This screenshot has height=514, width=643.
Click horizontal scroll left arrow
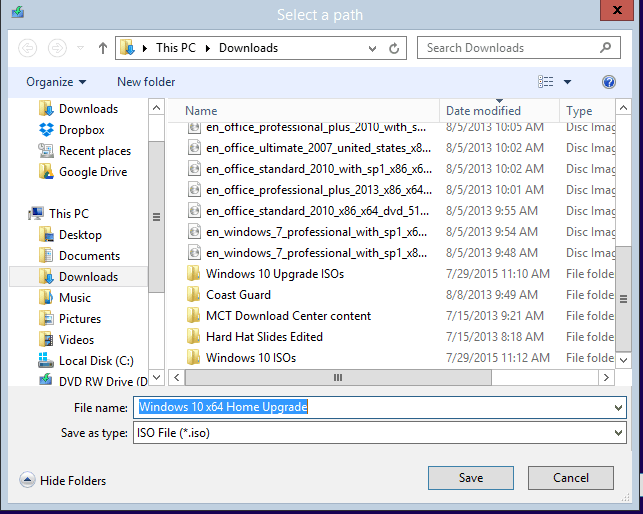coord(177,377)
